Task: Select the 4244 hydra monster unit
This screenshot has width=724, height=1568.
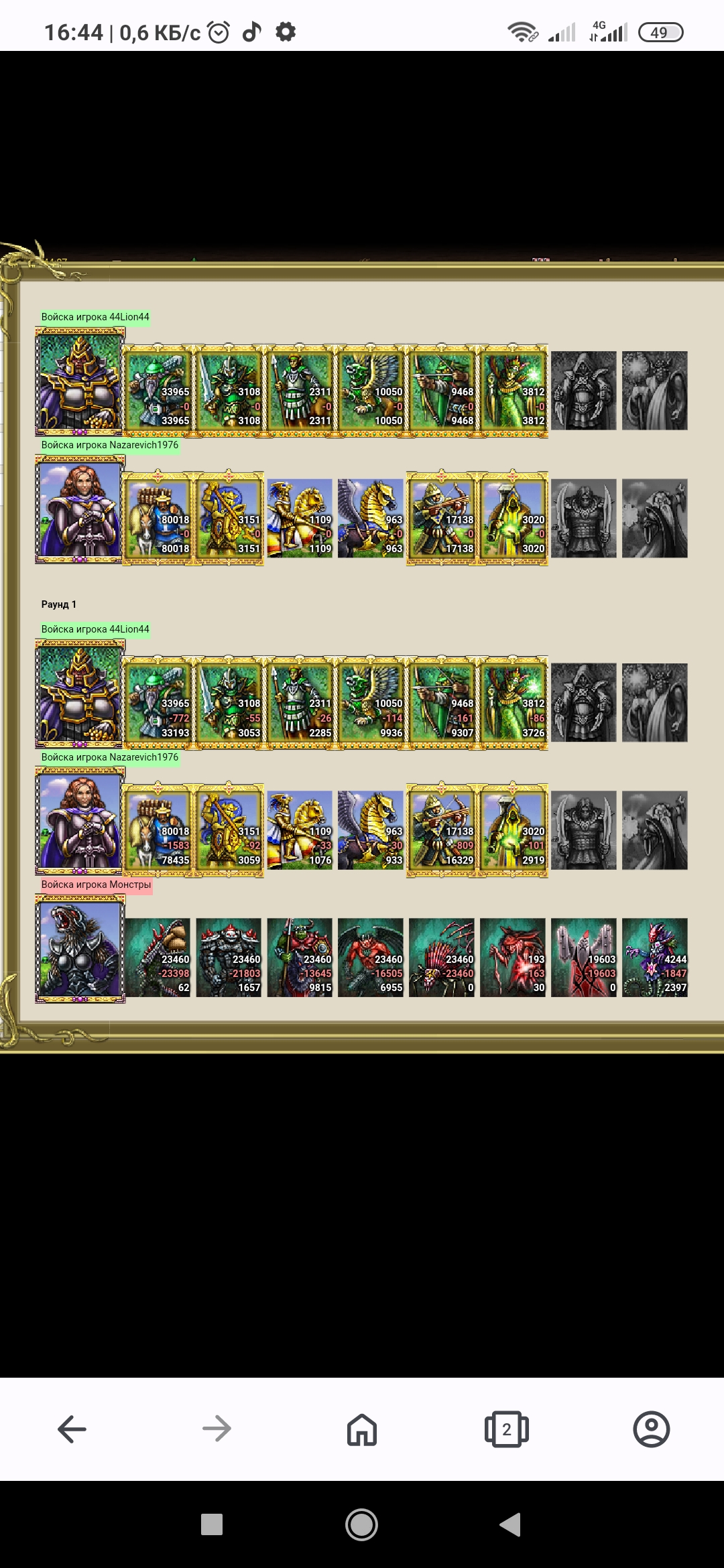Action: [655, 958]
